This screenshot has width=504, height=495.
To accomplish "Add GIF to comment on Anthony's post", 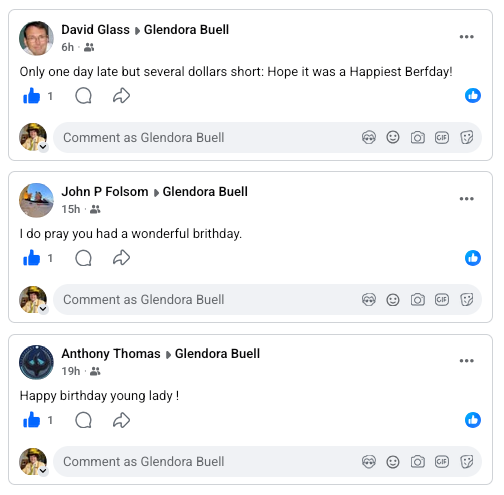I will (442, 462).
